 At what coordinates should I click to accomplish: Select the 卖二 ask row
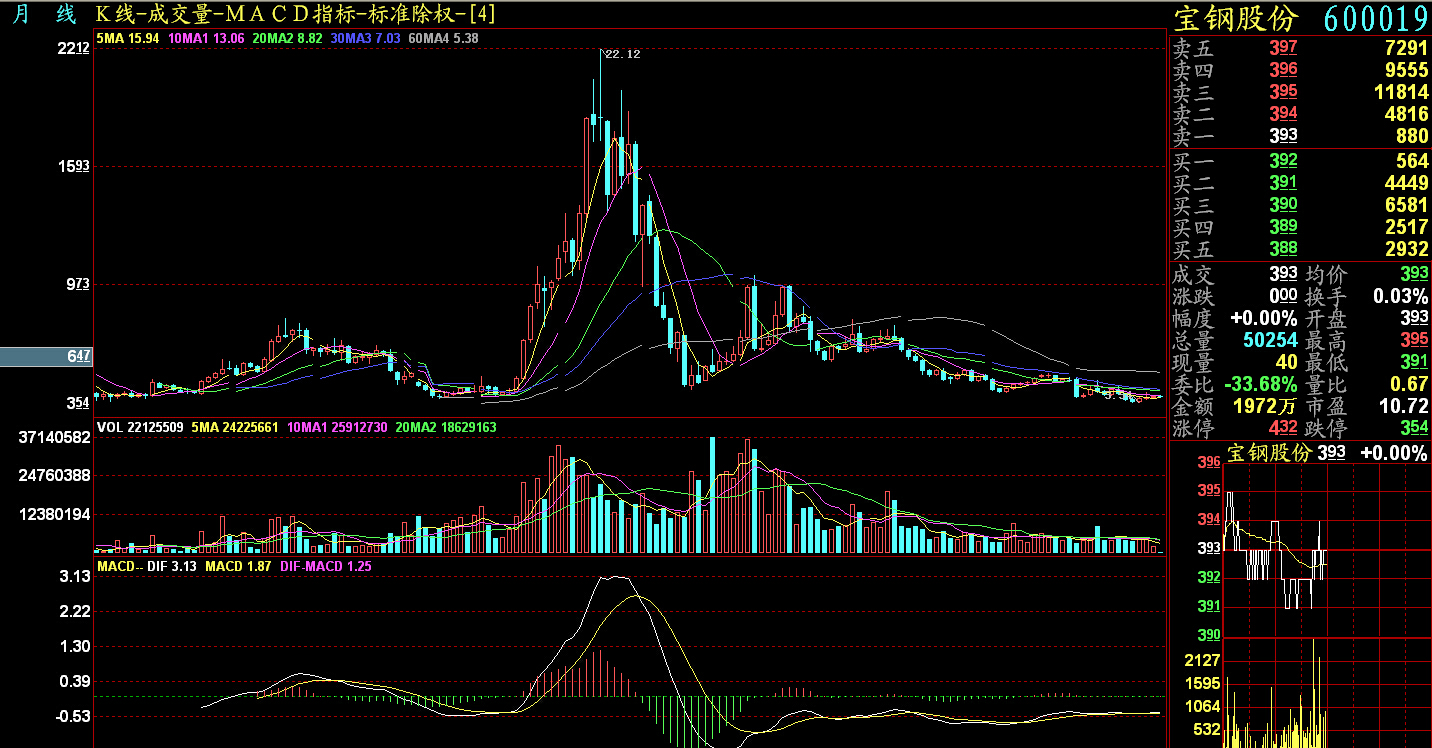(x=1300, y=114)
